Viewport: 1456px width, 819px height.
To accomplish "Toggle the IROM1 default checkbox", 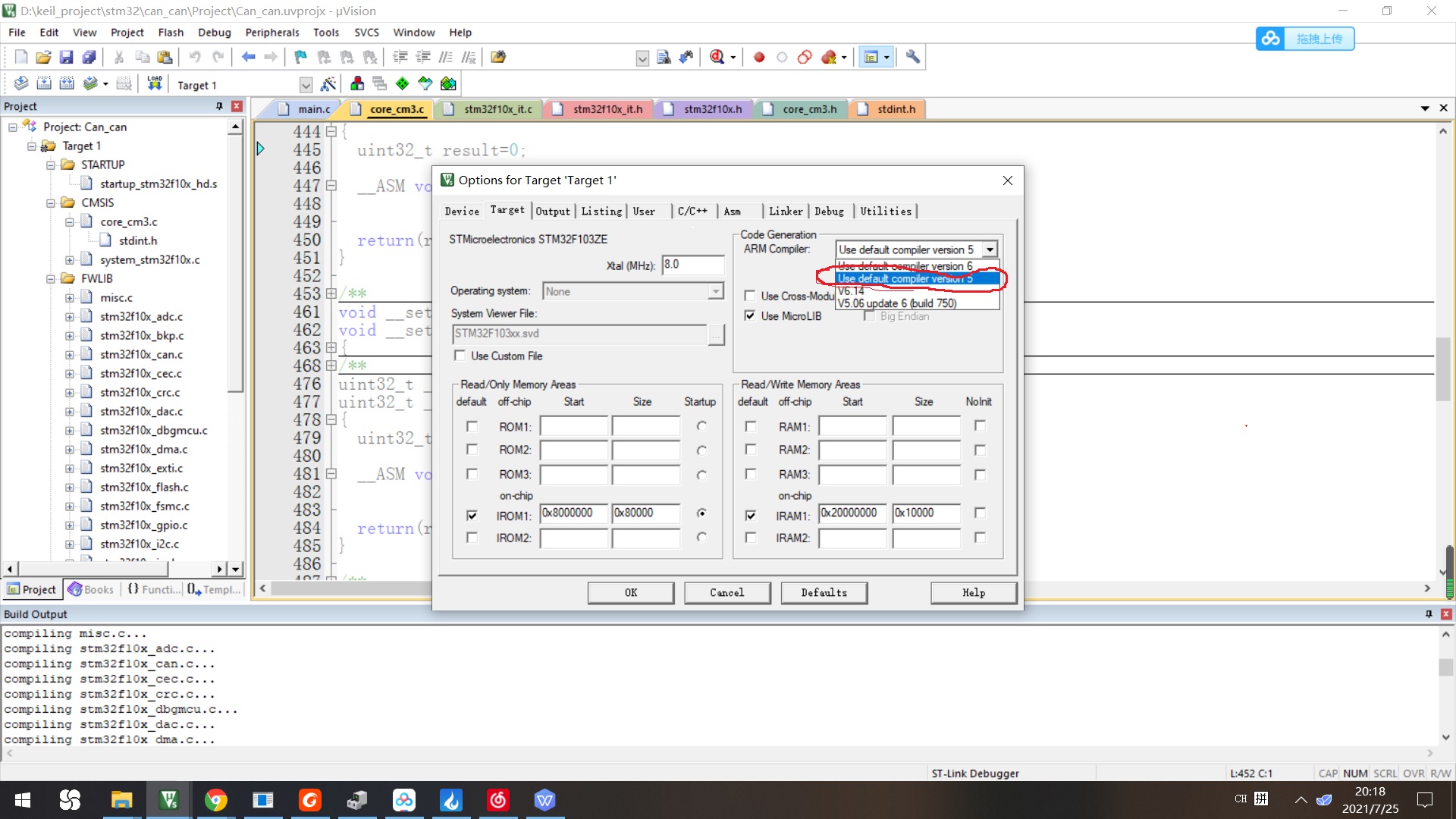I will click(x=472, y=516).
